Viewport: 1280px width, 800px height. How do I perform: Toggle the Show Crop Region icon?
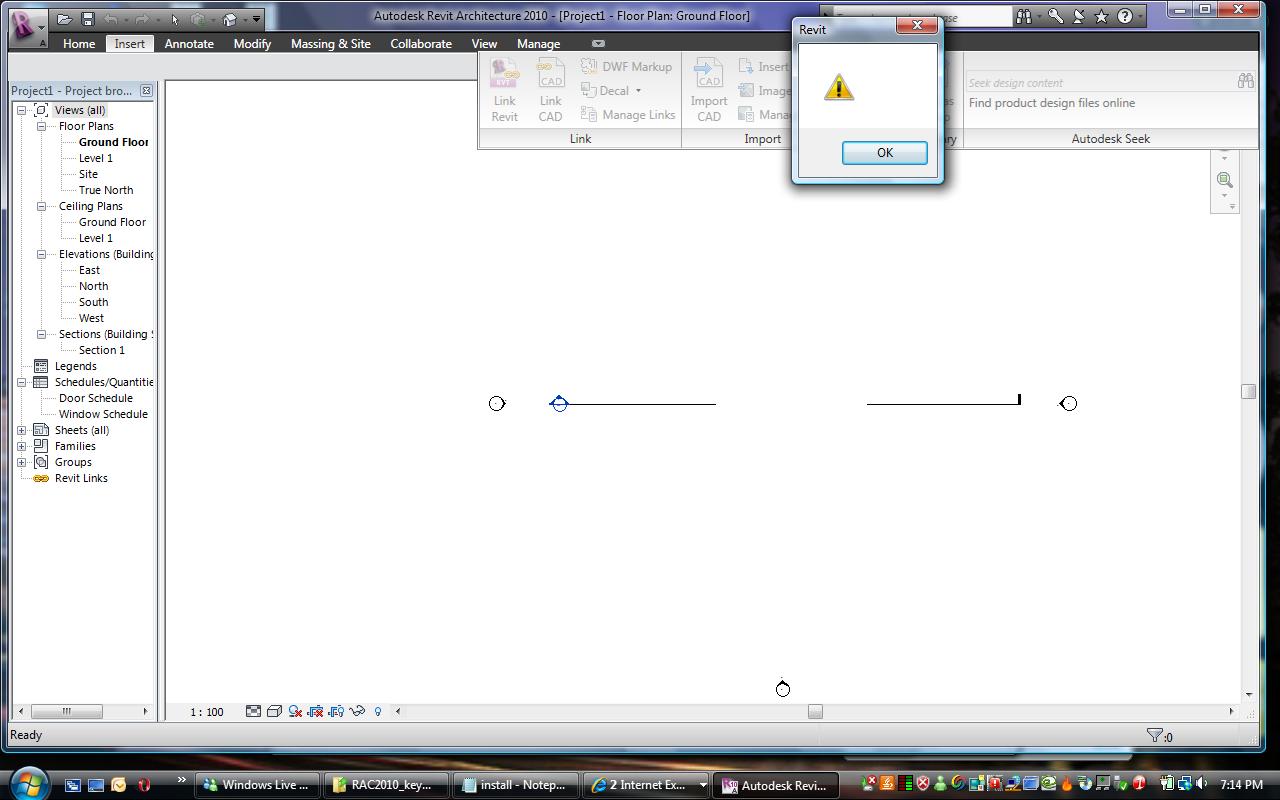pos(336,711)
